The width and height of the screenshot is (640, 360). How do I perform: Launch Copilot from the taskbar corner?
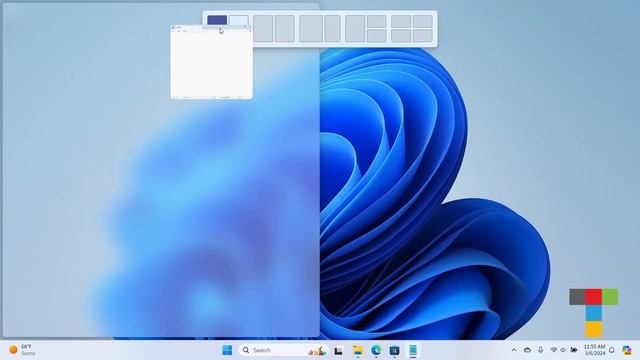click(x=627, y=350)
